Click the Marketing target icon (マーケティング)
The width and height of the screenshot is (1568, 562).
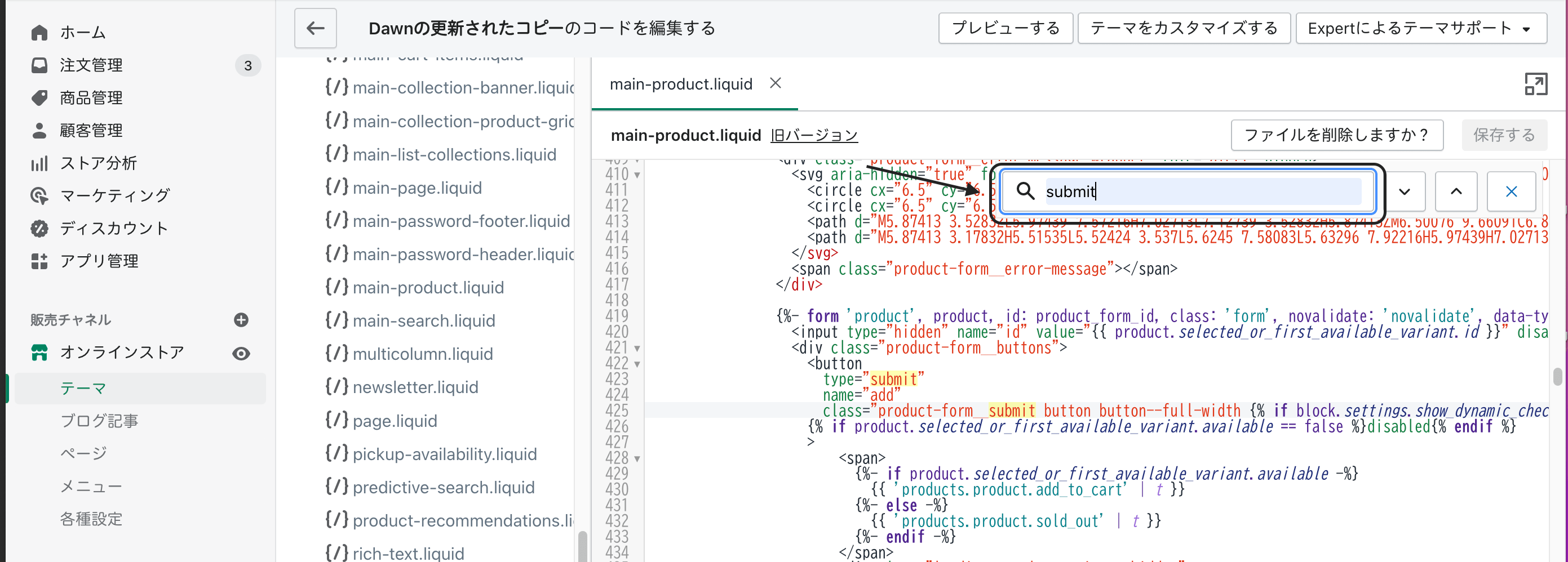click(x=39, y=195)
